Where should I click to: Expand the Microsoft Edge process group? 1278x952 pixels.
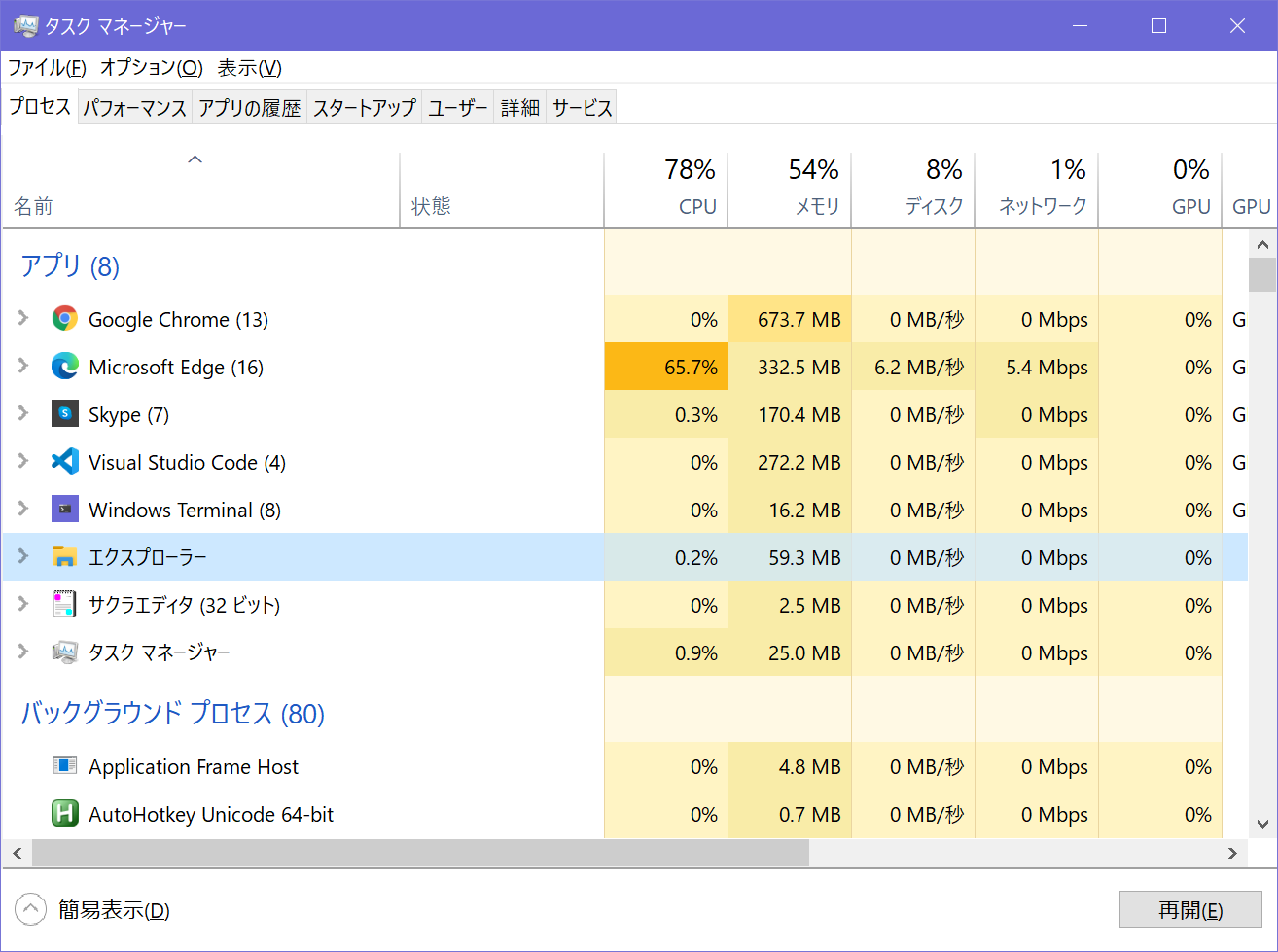[24, 367]
